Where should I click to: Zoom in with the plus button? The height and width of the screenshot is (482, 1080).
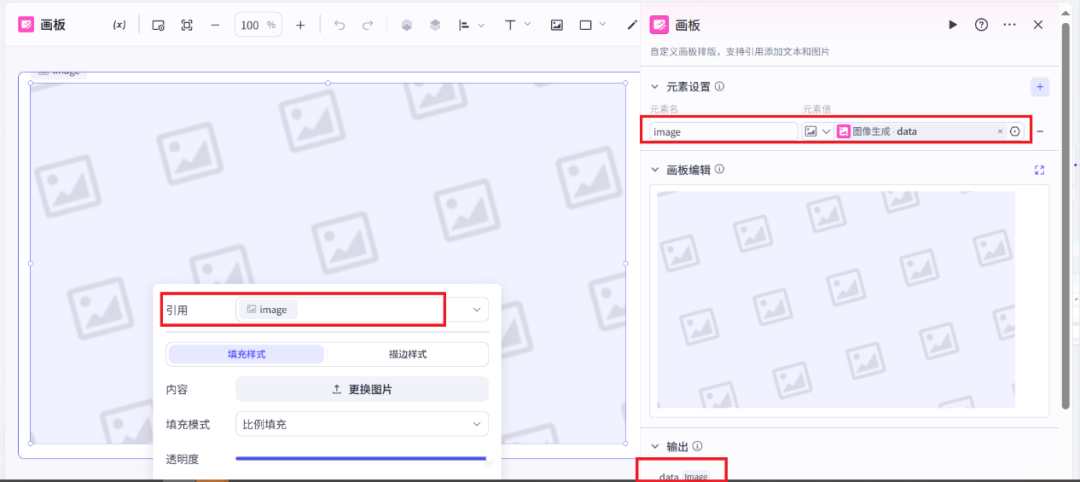point(300,25)
